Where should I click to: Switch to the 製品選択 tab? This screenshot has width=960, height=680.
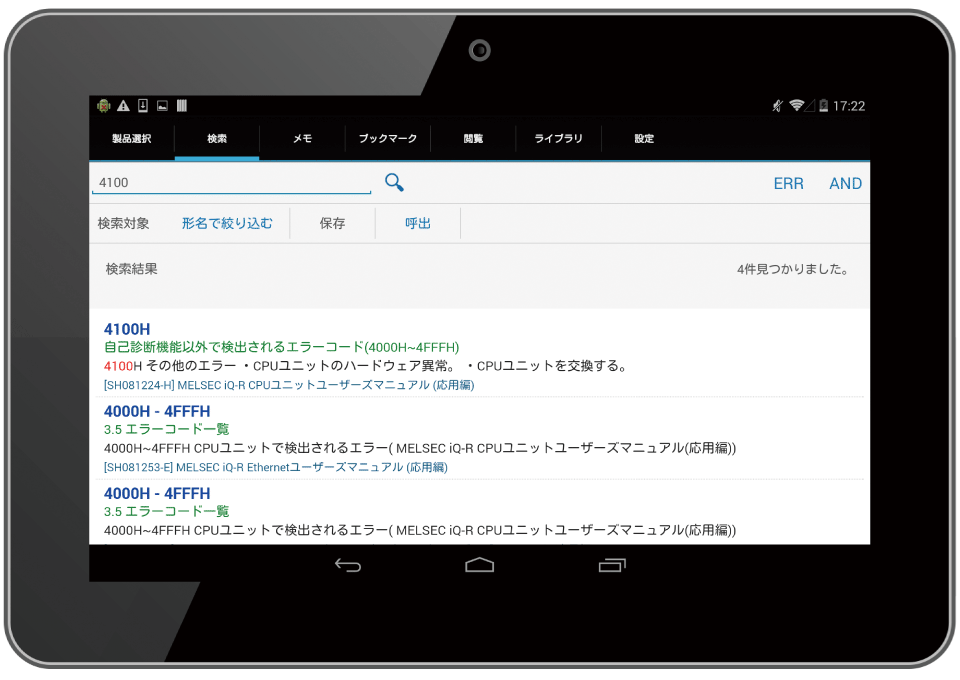click(x=131, y=139)
